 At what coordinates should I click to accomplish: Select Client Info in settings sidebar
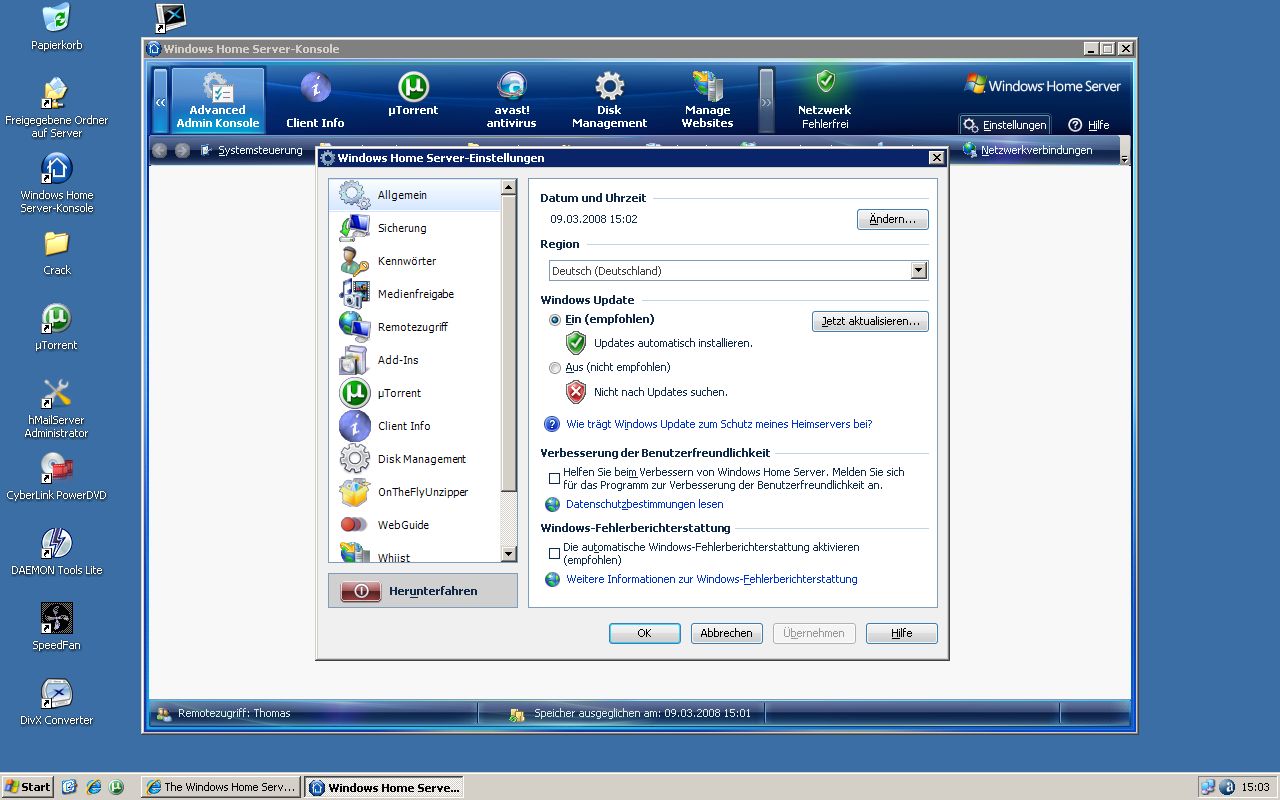(x=414, y=426)
